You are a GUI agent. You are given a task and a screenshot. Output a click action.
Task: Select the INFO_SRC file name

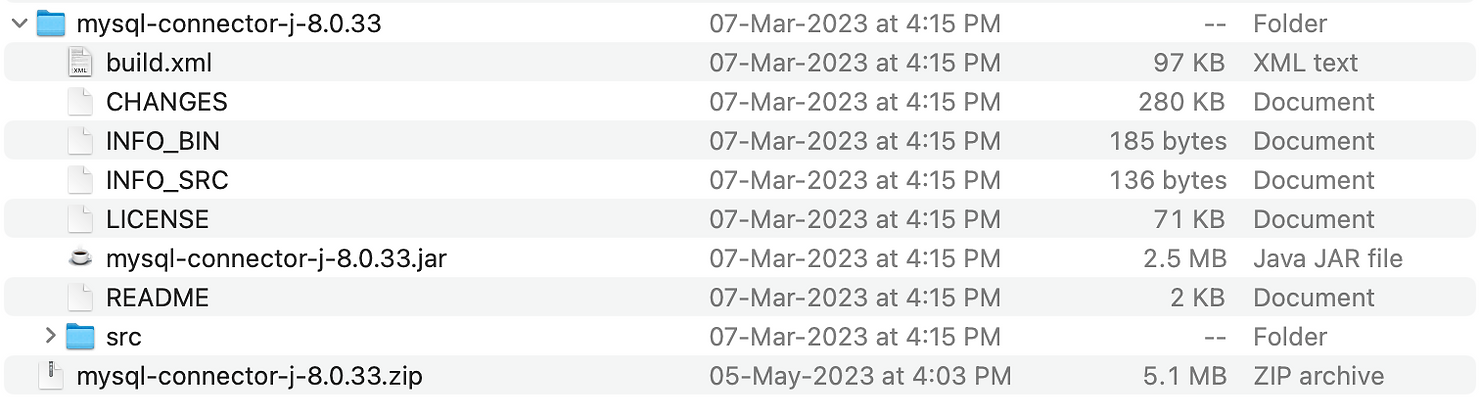click(167, 180)
